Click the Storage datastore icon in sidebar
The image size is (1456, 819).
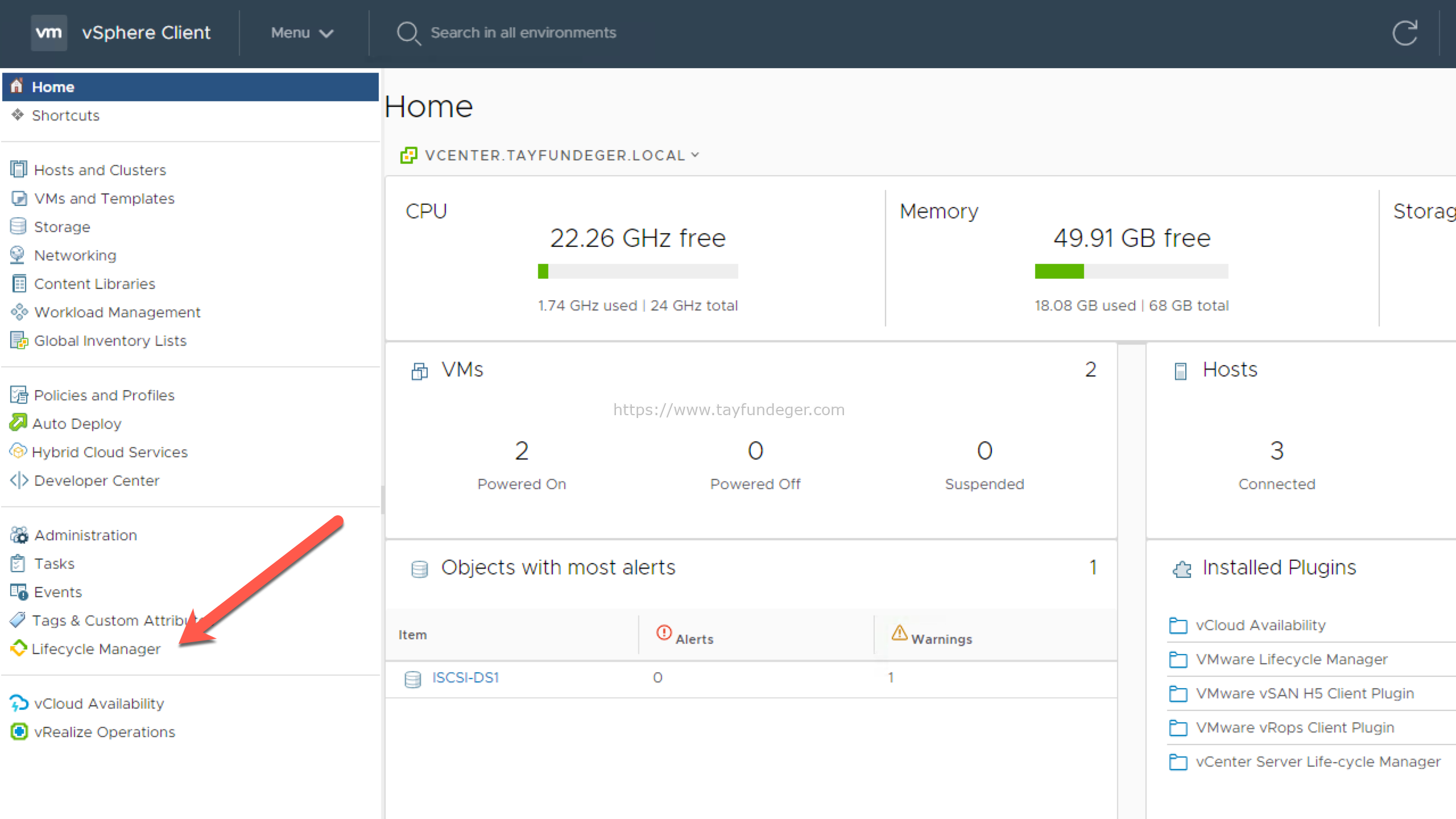[x=18, y=226]
